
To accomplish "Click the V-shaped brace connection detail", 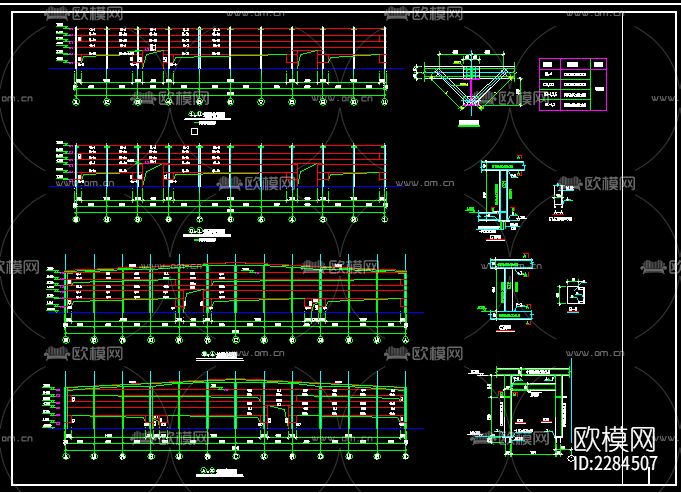I will (468, 88).
